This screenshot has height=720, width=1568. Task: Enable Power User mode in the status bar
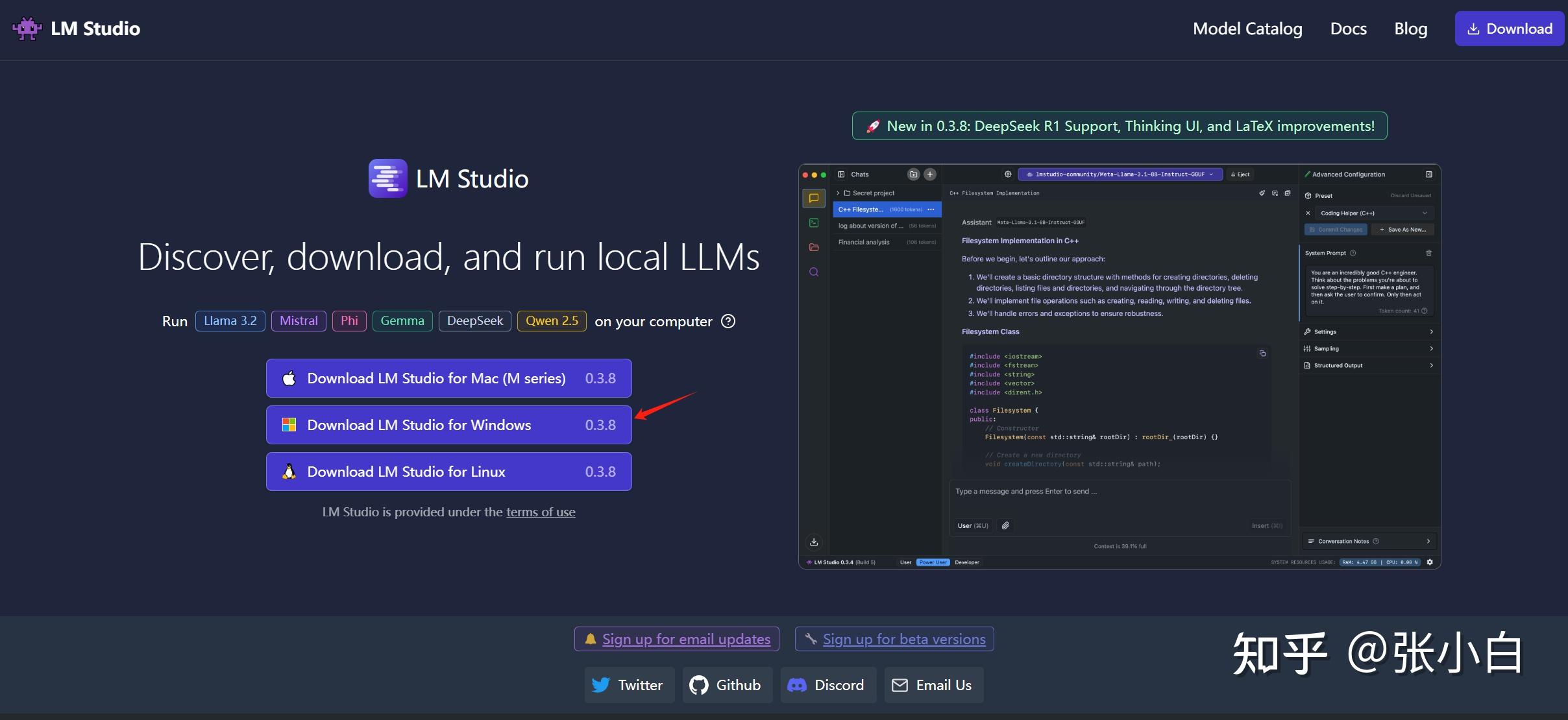(933, 562)
